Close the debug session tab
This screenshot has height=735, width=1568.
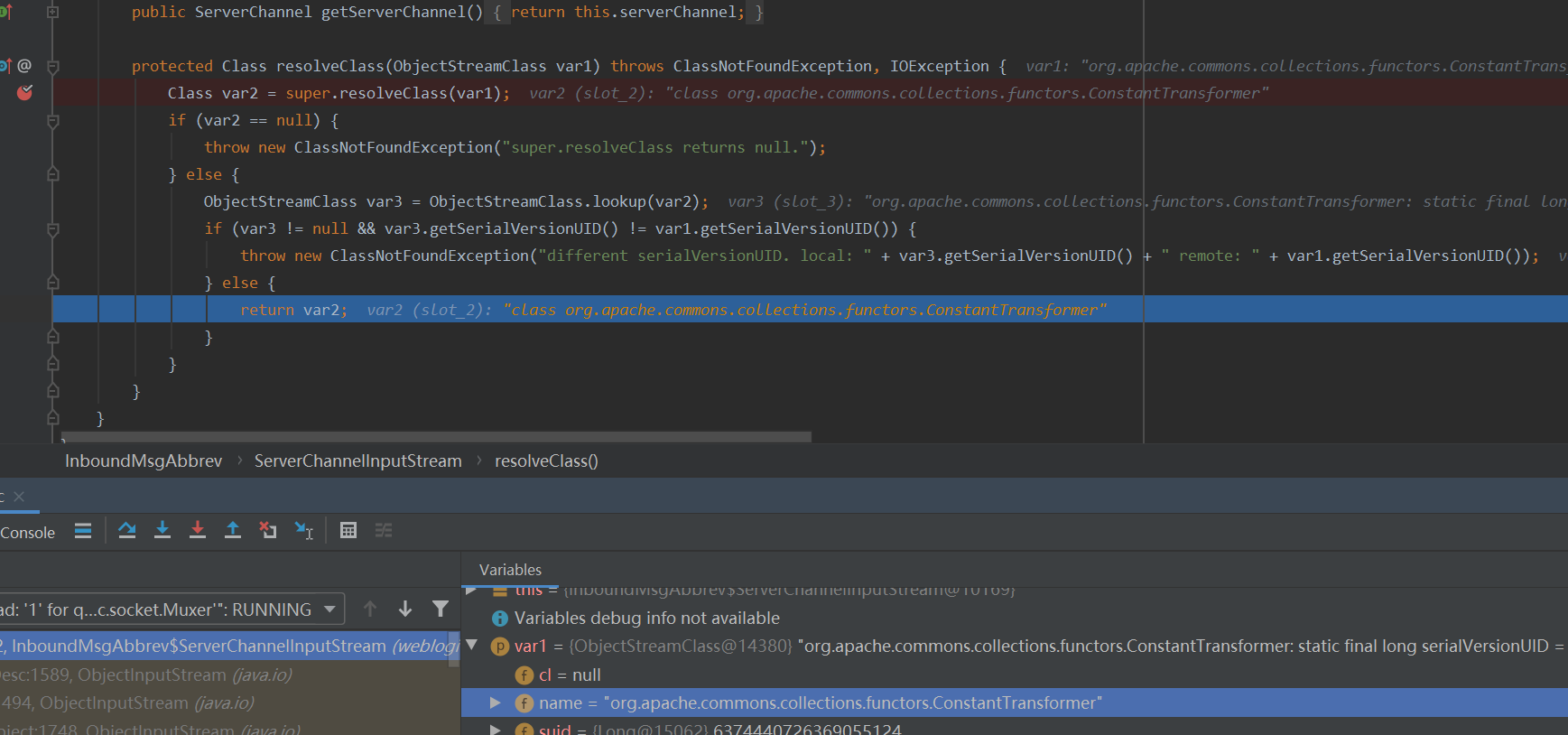[19, 497]
